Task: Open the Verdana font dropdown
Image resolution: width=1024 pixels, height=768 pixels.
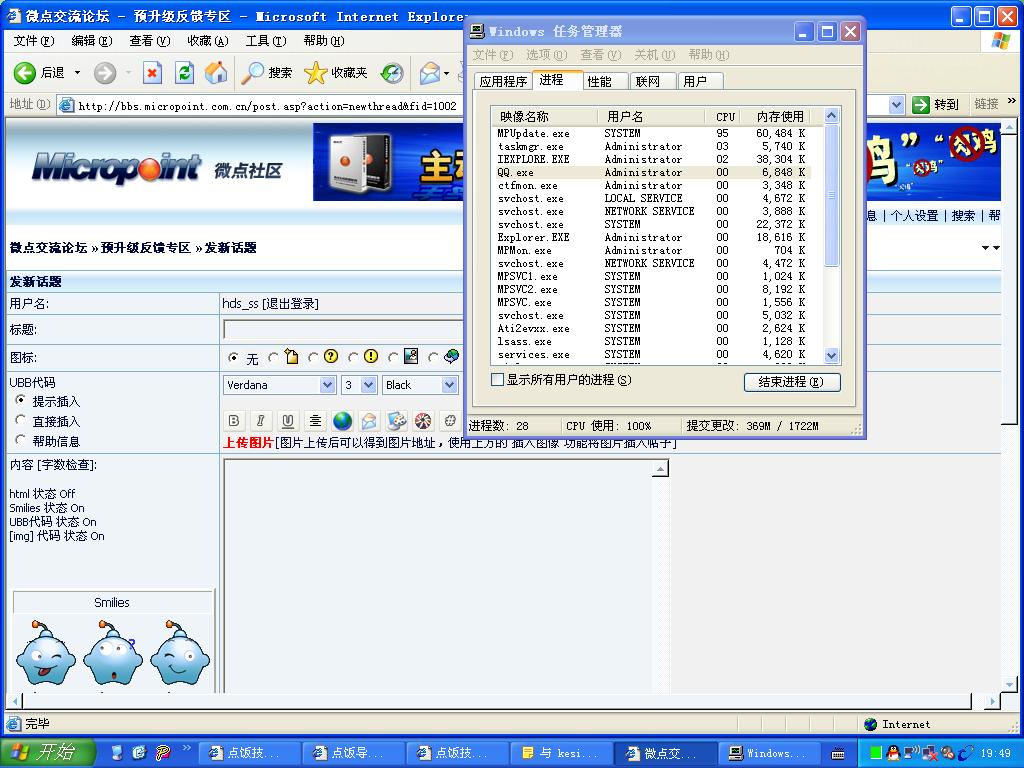Action: [328, 385]
